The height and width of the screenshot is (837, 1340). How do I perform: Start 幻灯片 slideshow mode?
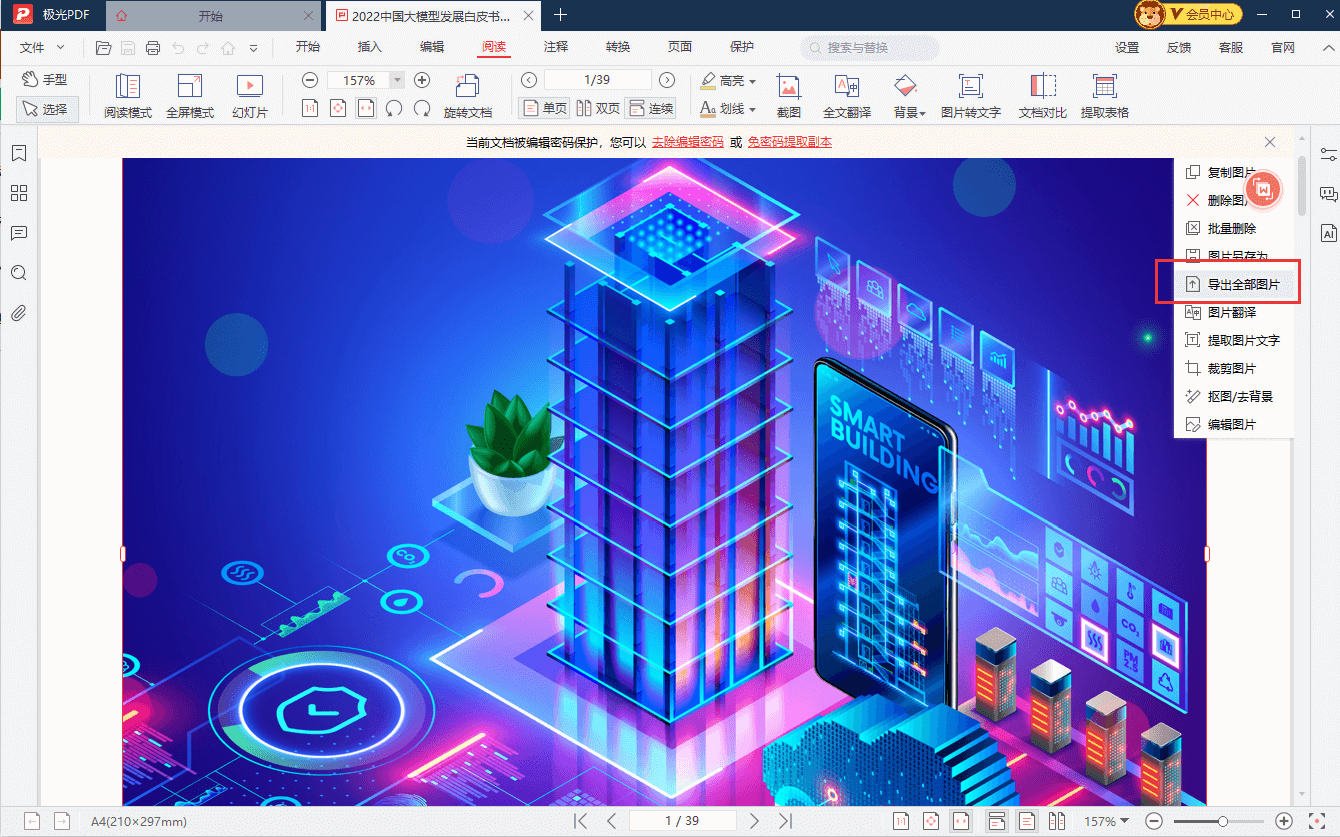click(x=249, y=96)
